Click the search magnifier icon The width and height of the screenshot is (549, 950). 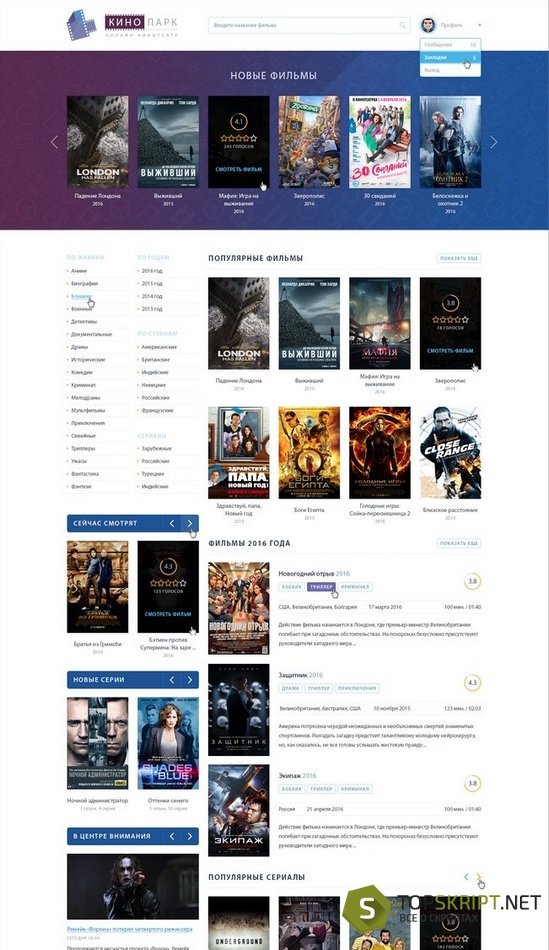coord(402,25)
